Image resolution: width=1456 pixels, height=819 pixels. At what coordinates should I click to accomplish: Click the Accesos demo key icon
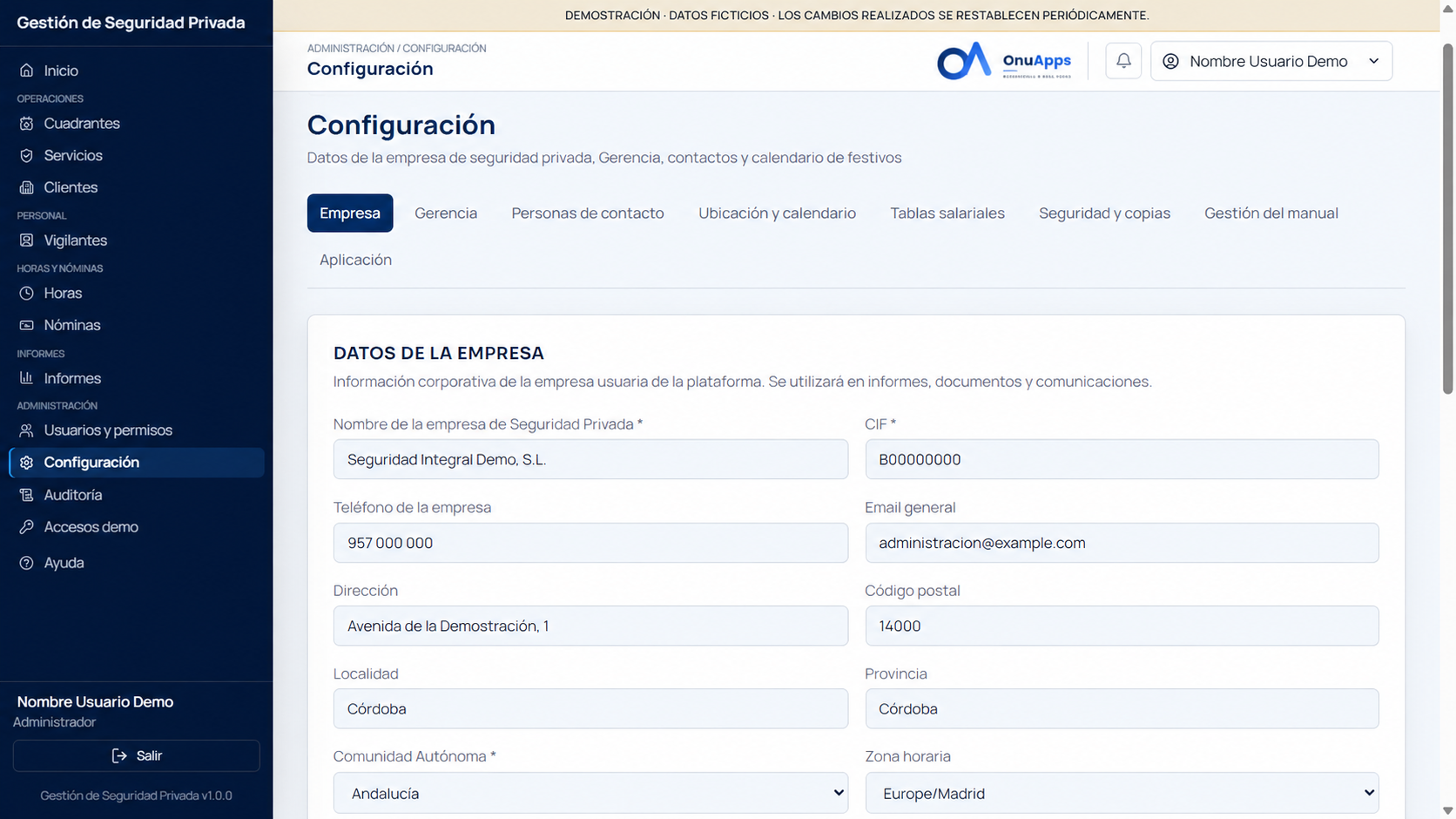coord(27,527)
